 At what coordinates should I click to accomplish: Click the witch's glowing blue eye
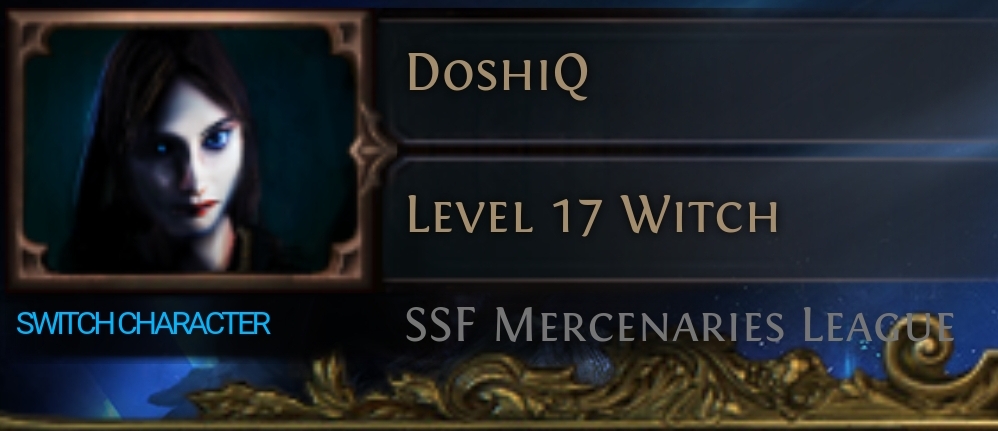(217, 137)
